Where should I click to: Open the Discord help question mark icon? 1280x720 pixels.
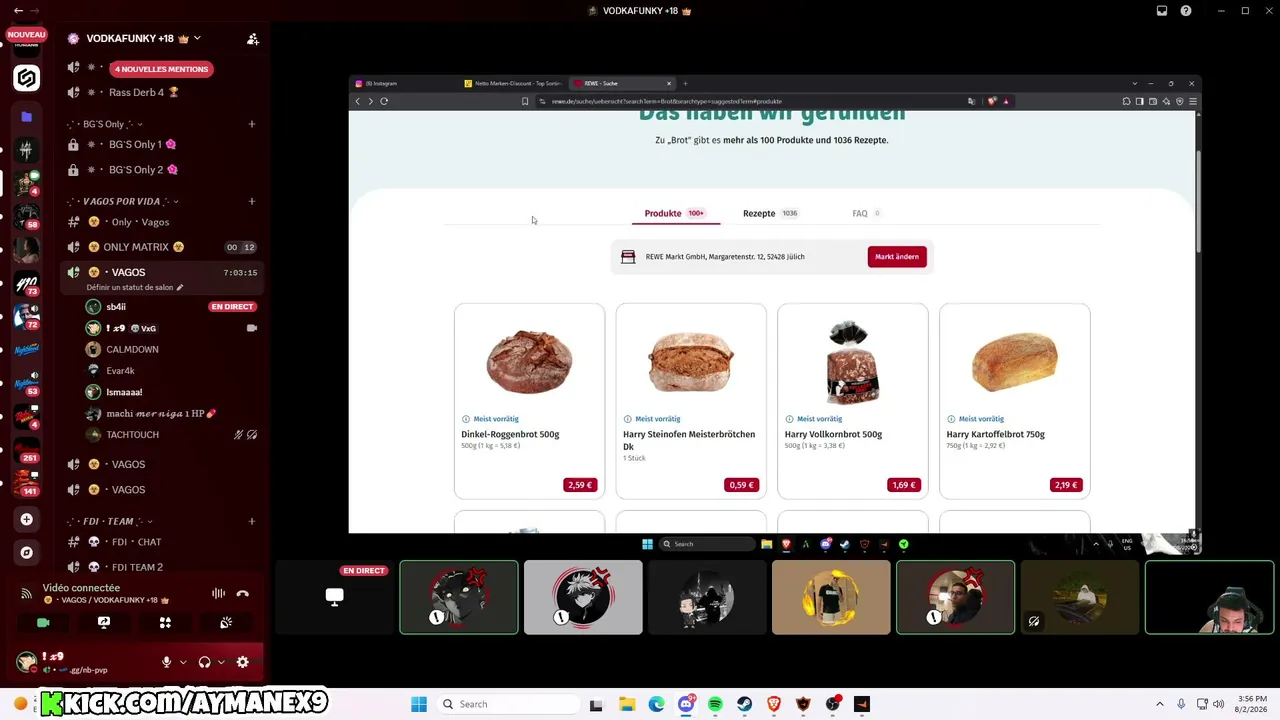[1186, 11]
